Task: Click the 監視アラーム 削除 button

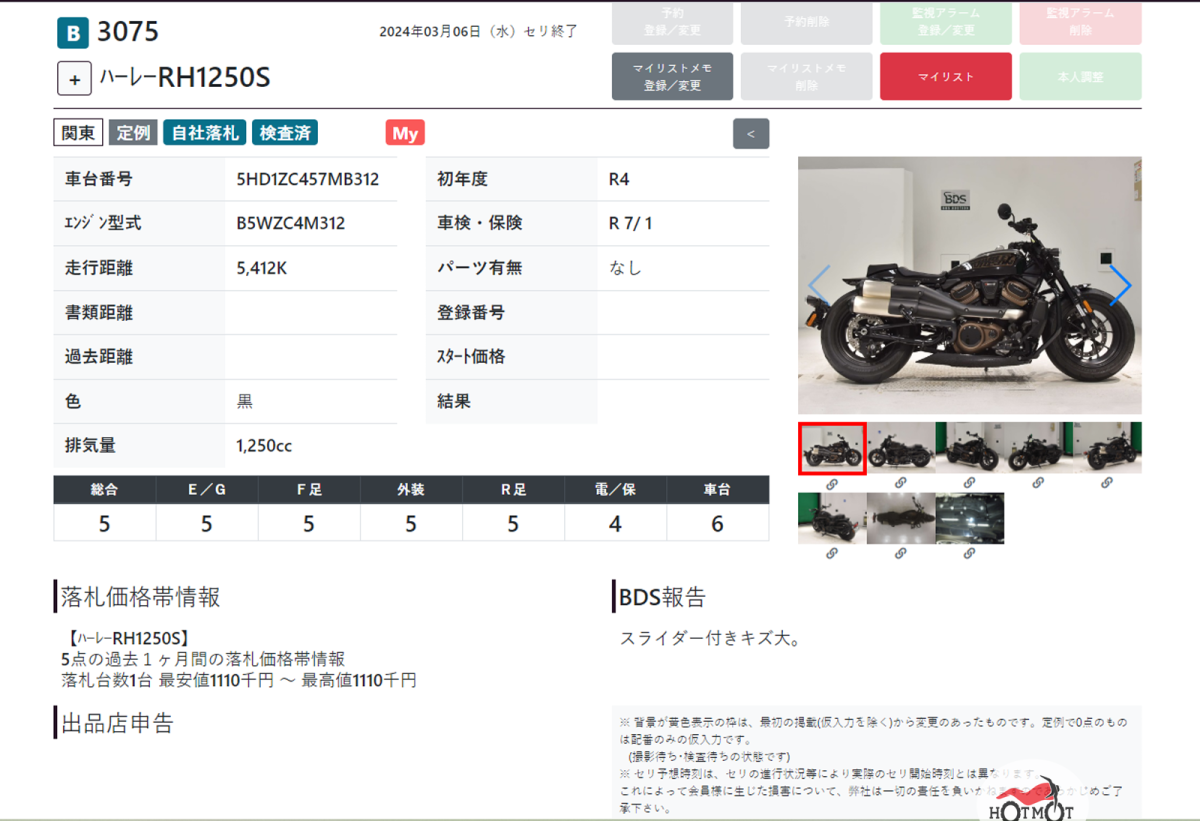Action: pos(1081,22)
